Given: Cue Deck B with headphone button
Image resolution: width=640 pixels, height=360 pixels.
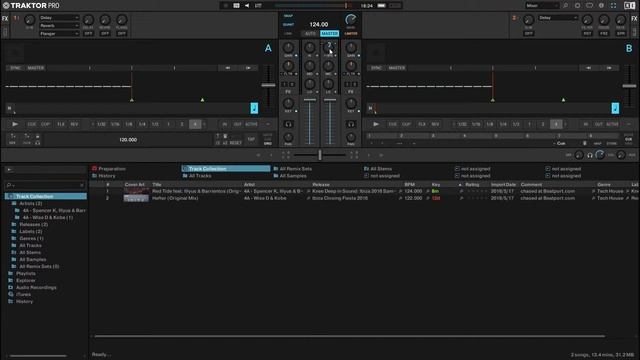Looking at the screenshot, I should (351, 124).
